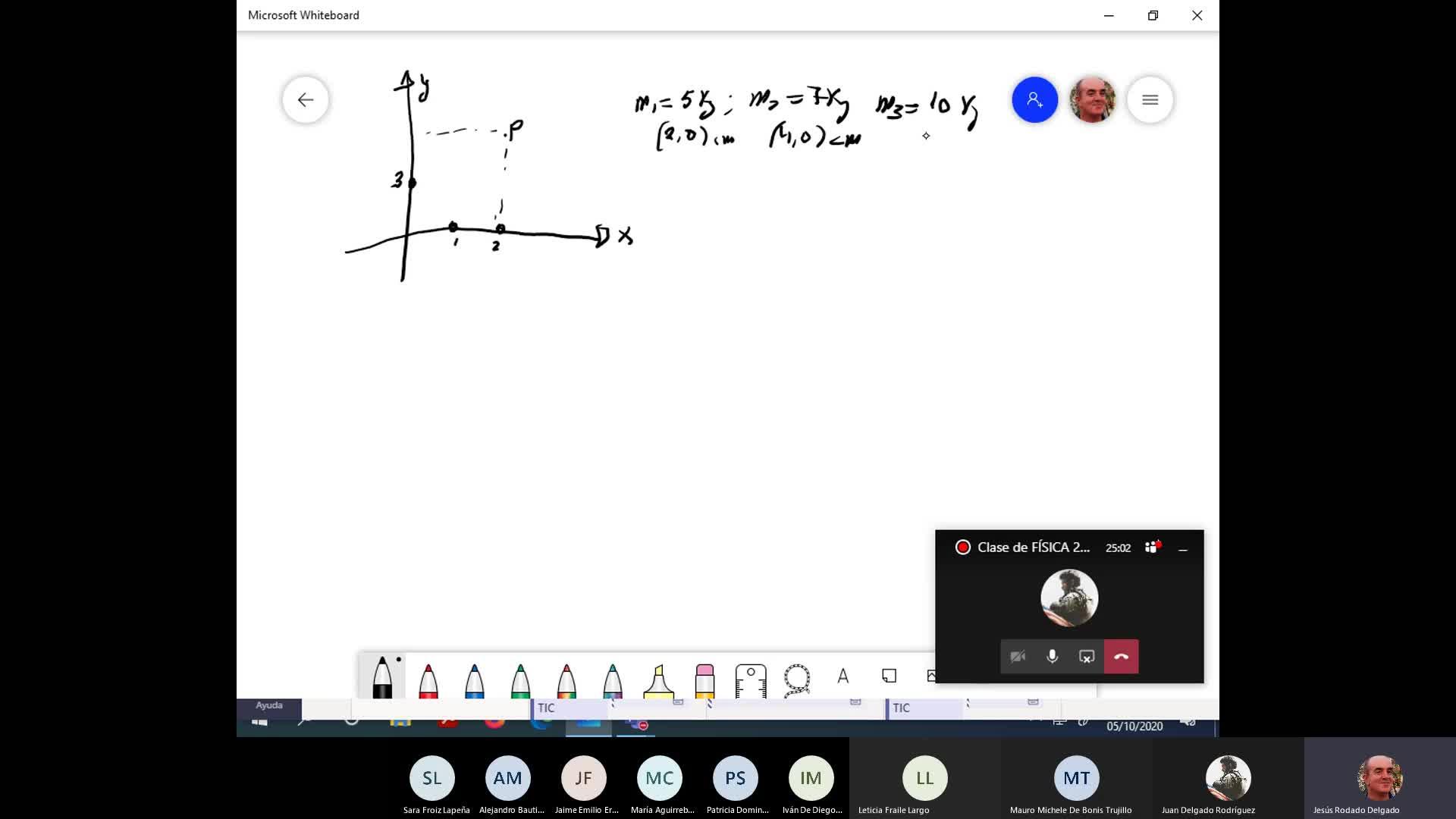Select the red pen tool
The width and height of the screenshot is (1456, 819).
click(x=428, y=679)
